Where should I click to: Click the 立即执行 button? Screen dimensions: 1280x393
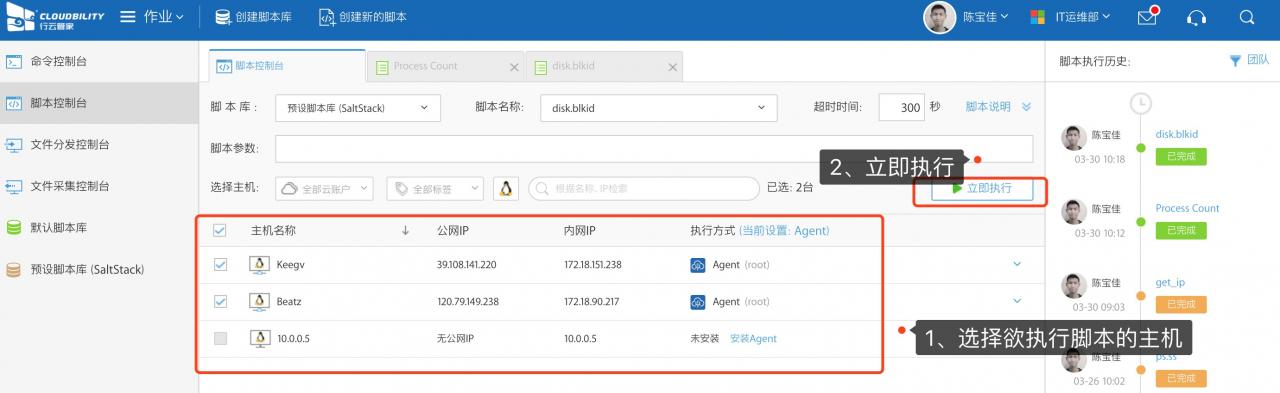click(x=982, y=188)
